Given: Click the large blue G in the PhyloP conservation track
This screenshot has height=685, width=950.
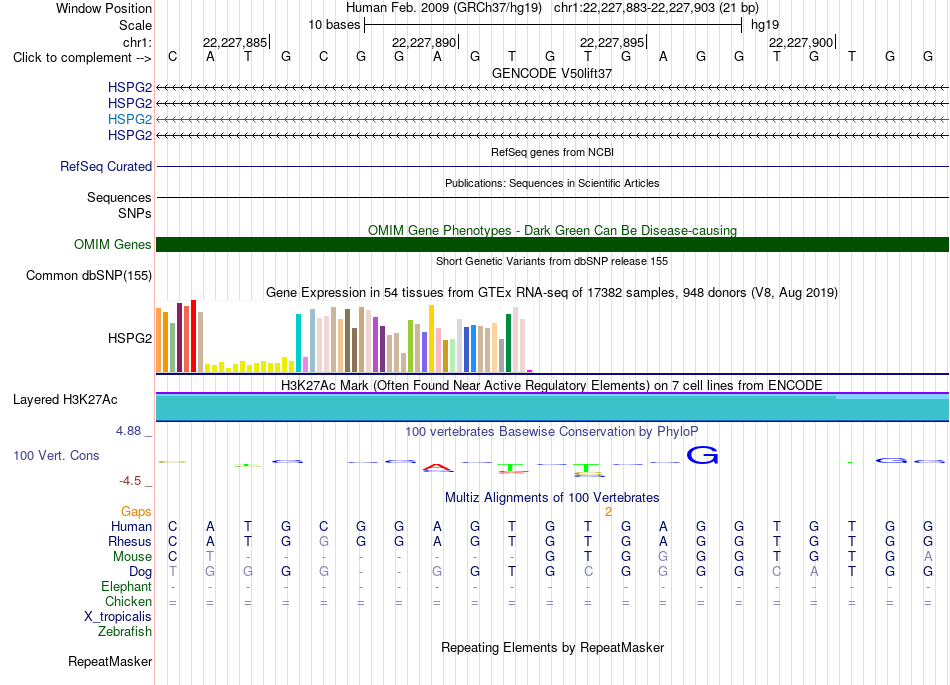Looking at the screenshot, I should coord(702,455).
